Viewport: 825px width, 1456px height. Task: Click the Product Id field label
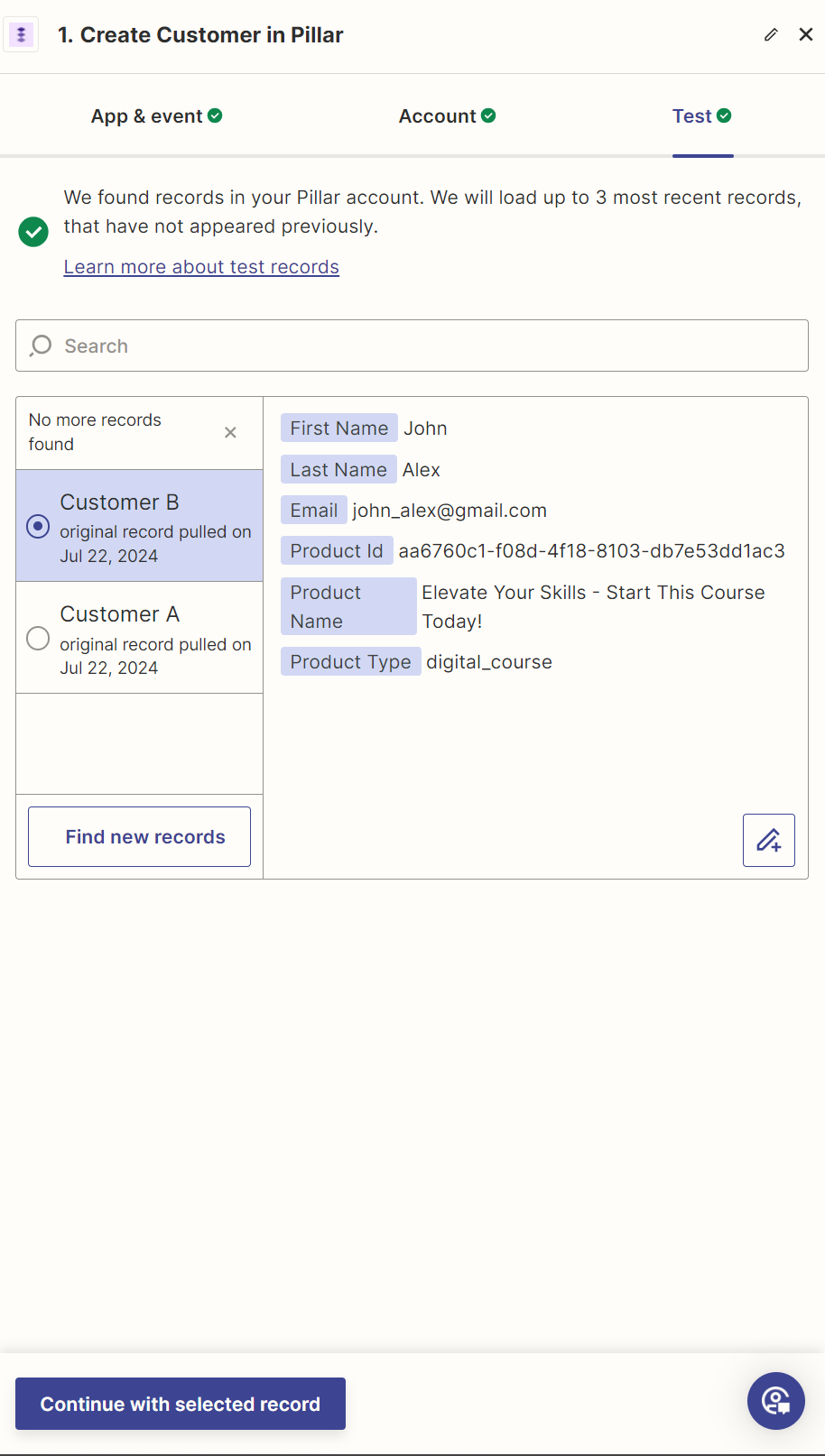[337, 551]
